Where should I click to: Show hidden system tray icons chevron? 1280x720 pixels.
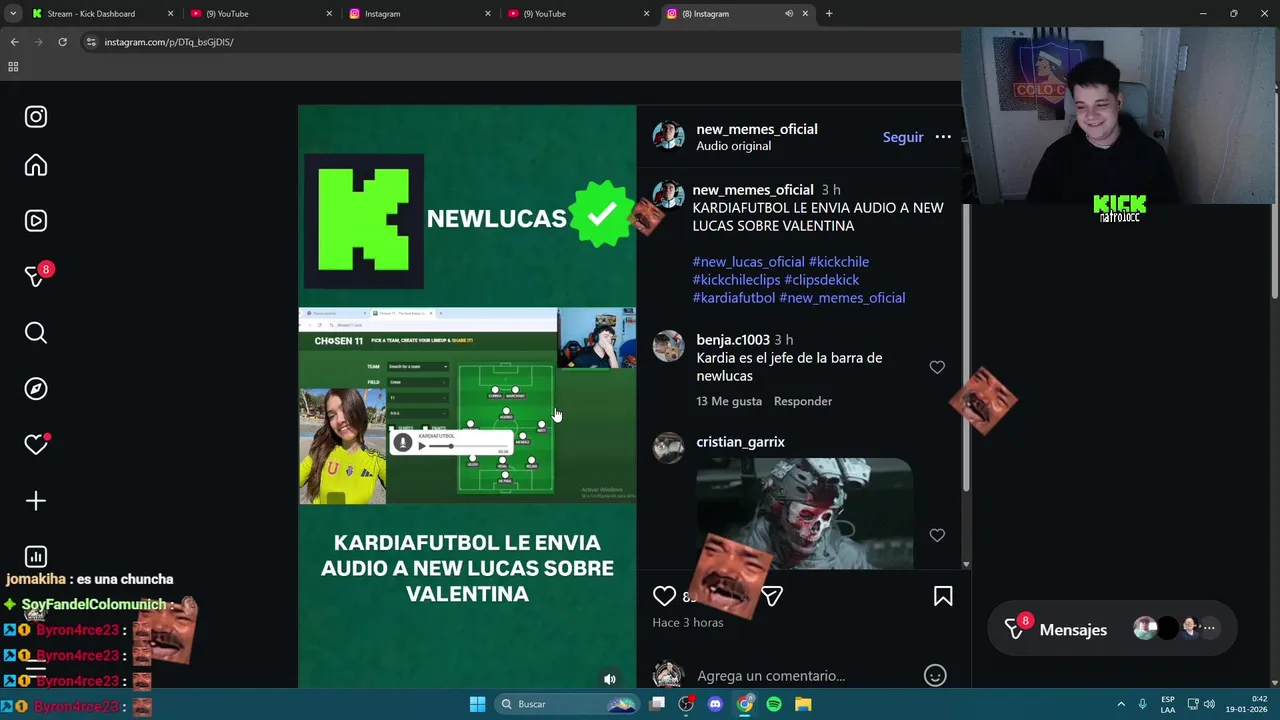pyautogui.click(x=1121, y=704)
